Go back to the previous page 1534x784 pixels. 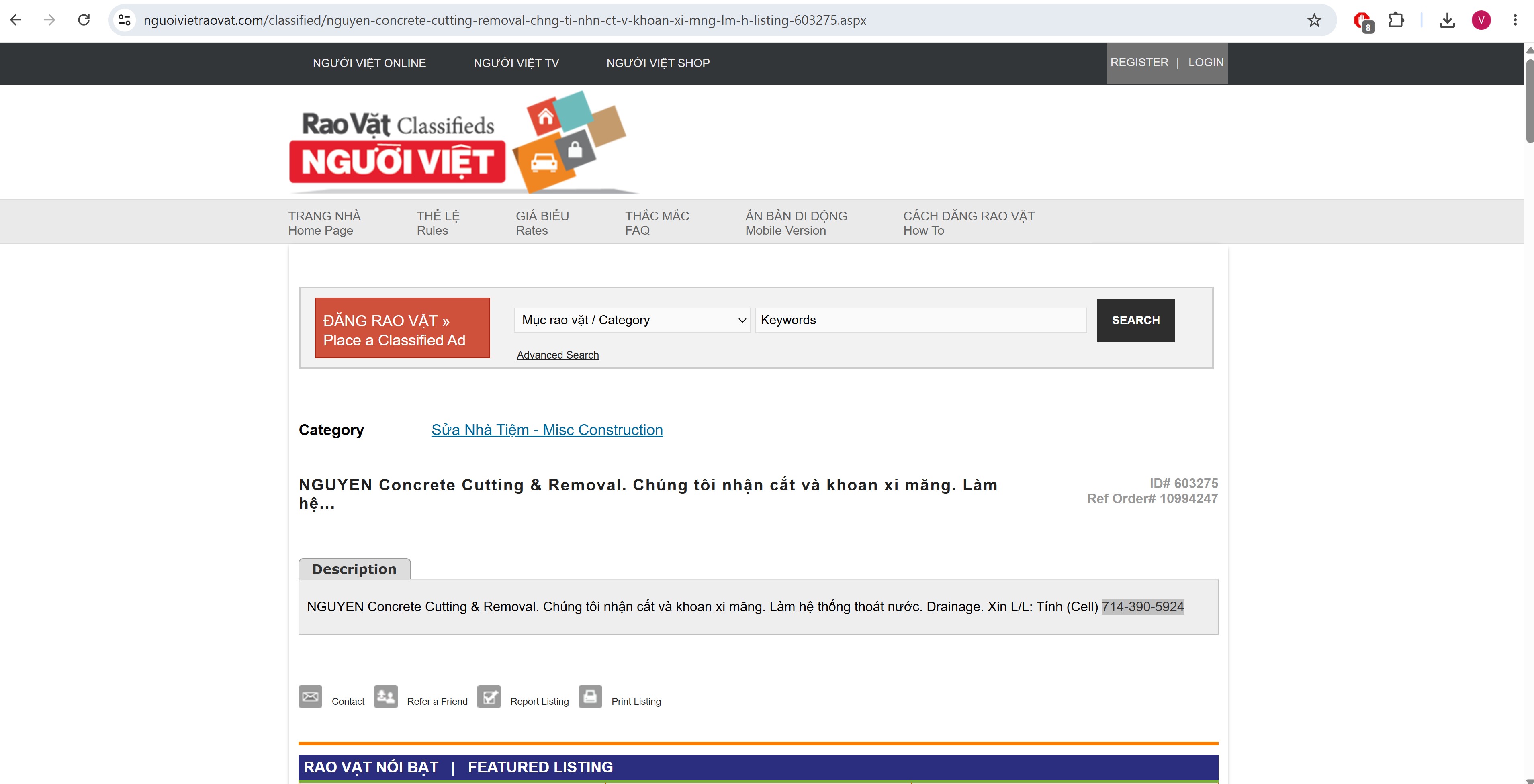click(x=16, y=20)
